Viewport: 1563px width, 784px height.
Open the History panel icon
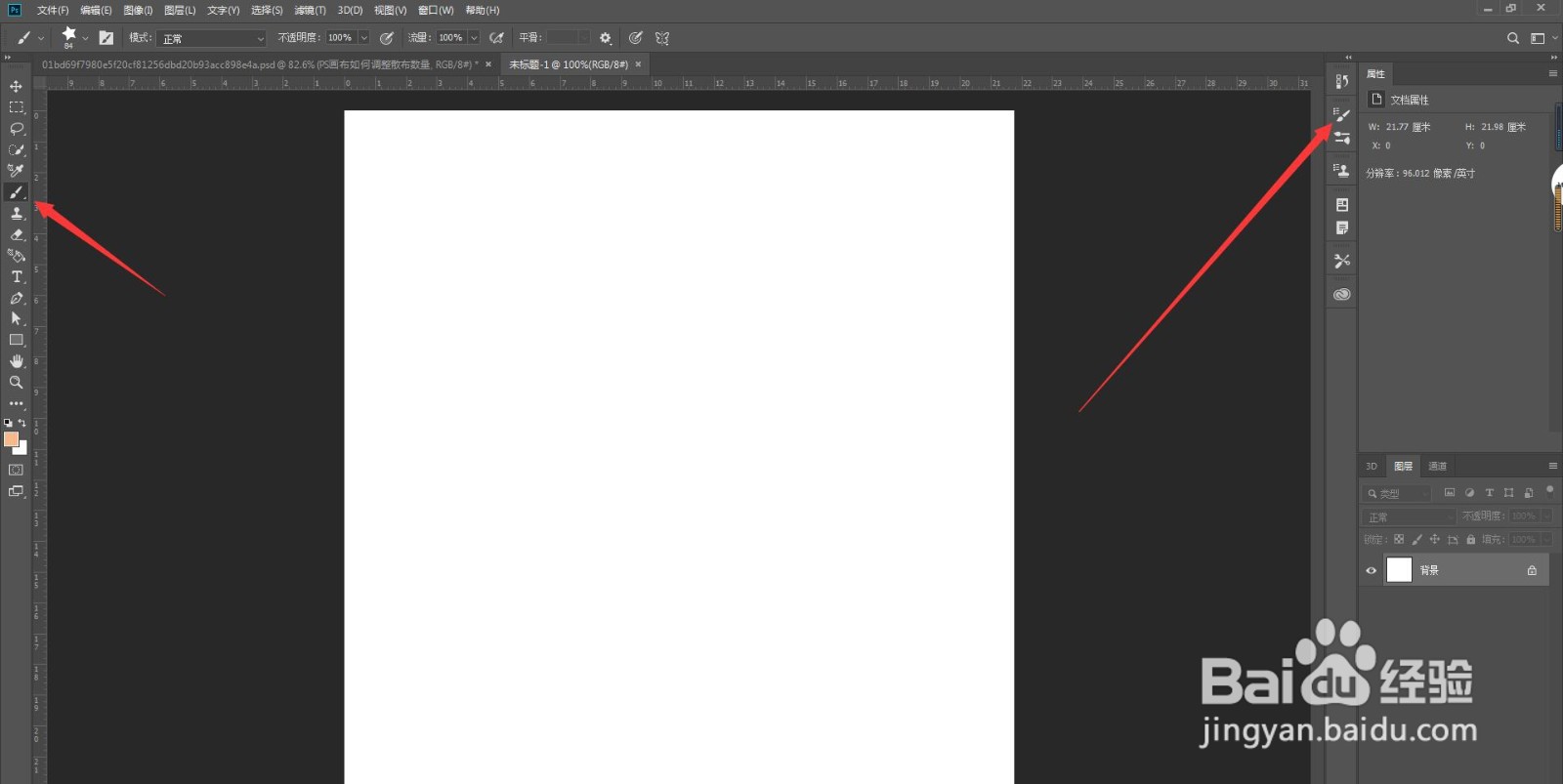click(x=1342, y=81)
